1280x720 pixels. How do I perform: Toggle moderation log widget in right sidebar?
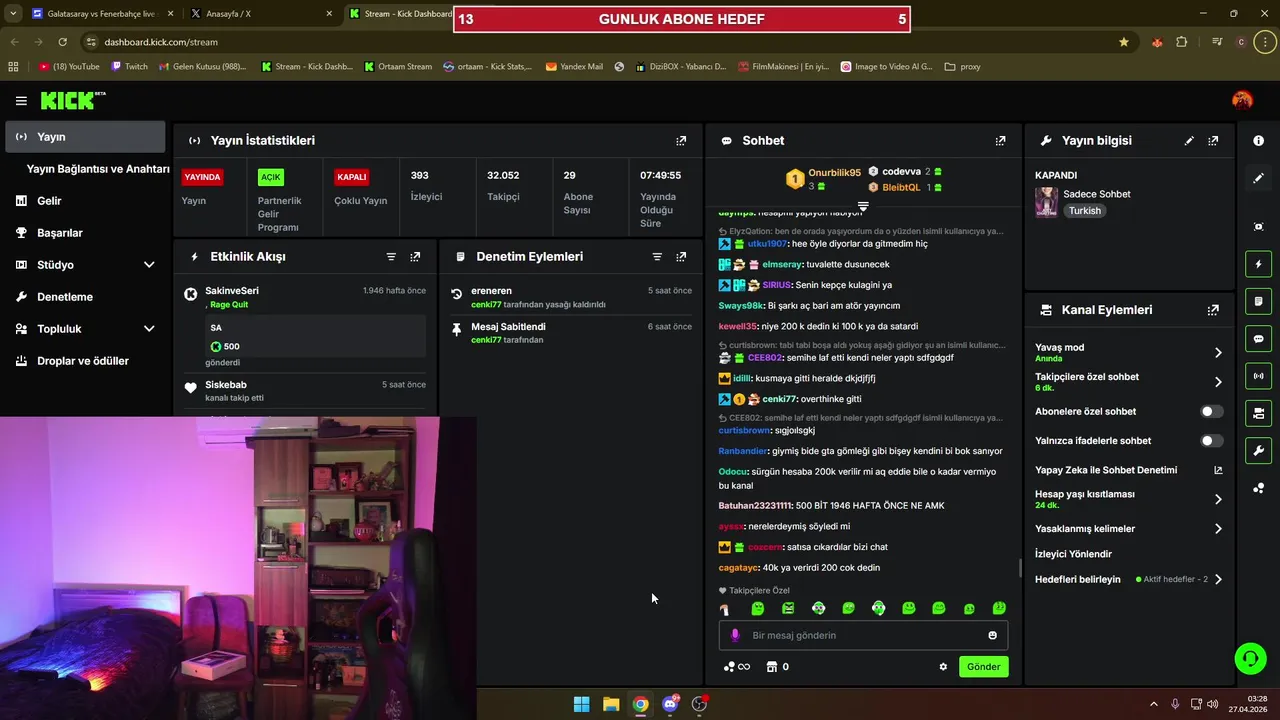coord(1258,301)
